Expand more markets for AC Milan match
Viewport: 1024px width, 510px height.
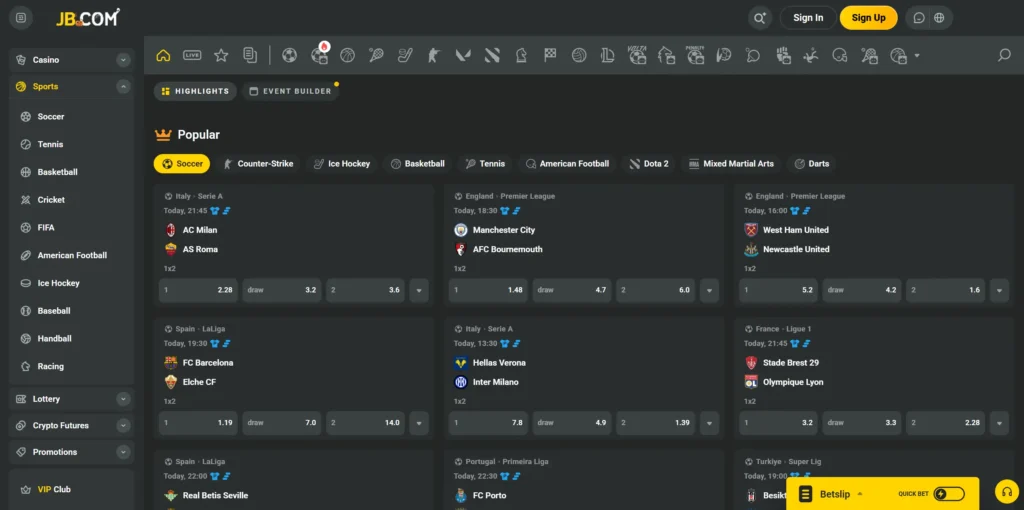(419, 290)
